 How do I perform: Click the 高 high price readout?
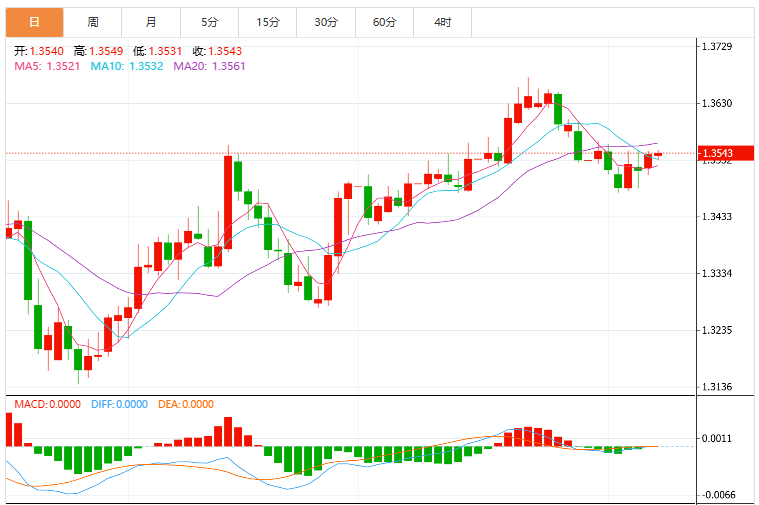[98, 51]
